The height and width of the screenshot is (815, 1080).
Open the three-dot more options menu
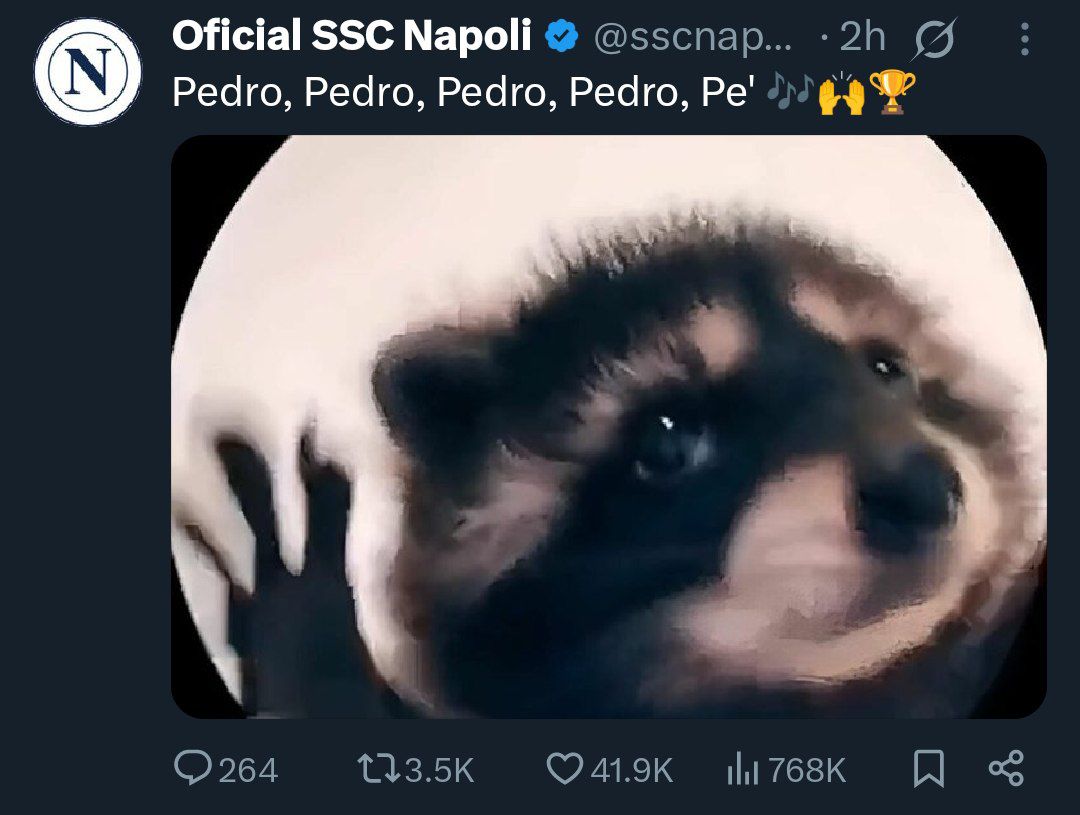coord(1024,39)
